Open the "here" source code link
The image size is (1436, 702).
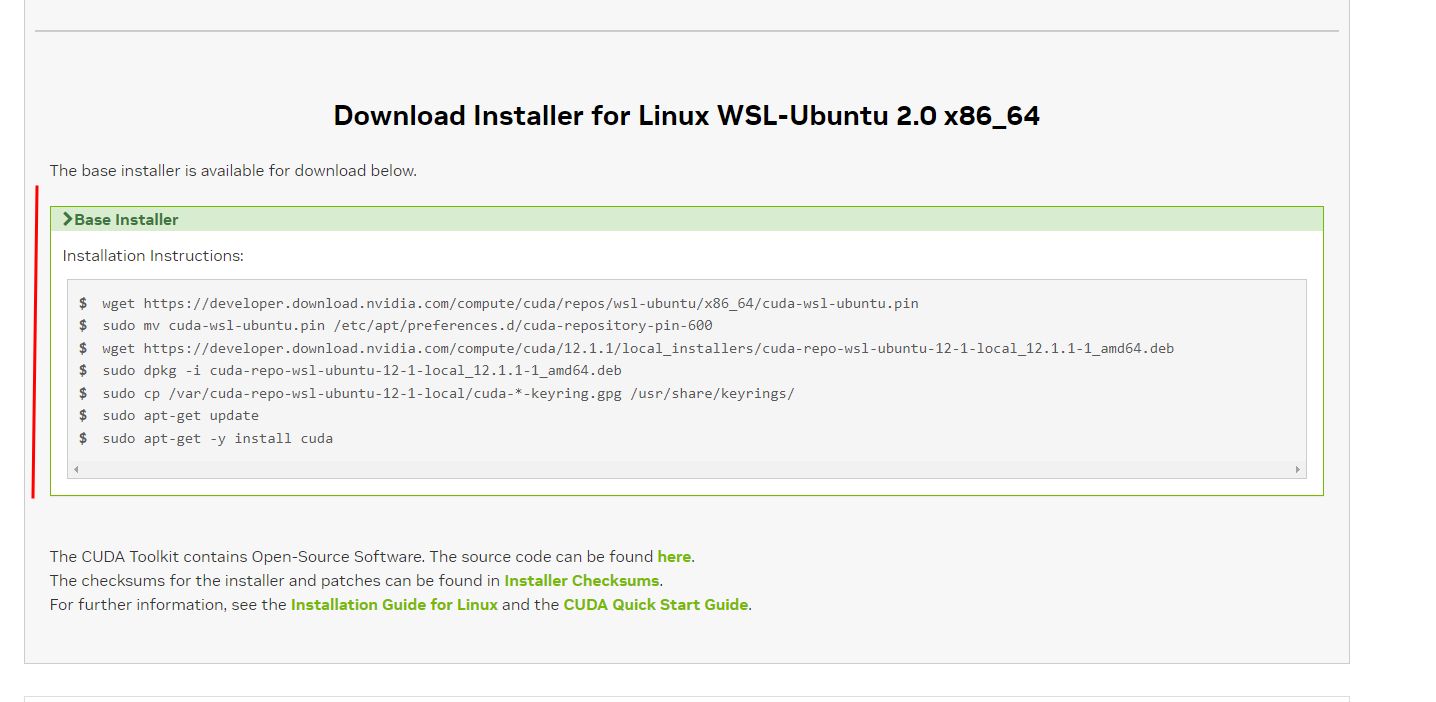674,556
